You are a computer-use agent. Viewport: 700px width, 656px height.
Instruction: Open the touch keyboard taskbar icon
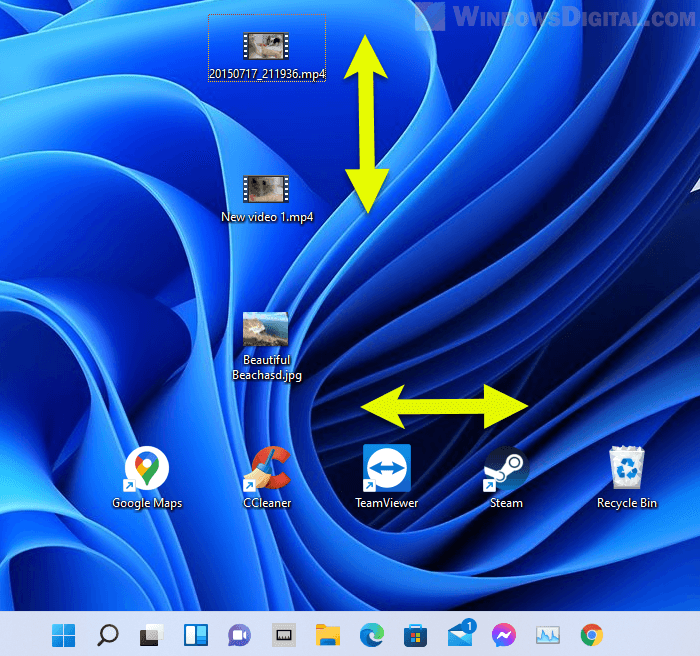tap(283, 635)
